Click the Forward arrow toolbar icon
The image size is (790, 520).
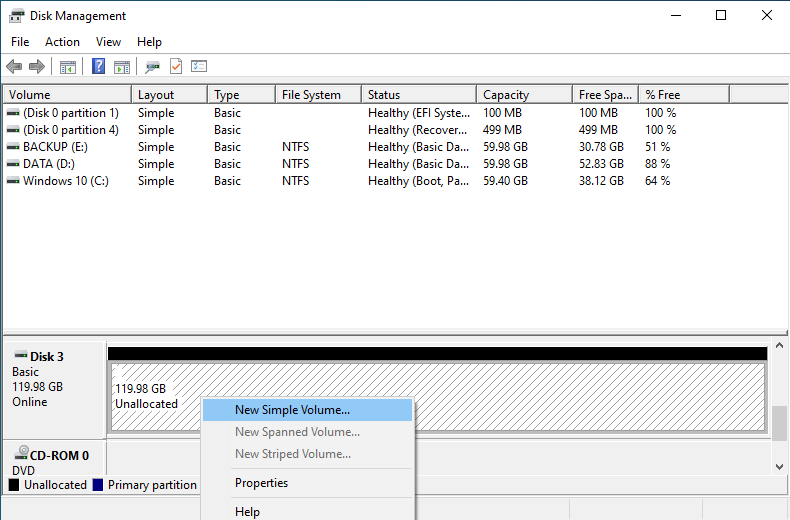37,67
